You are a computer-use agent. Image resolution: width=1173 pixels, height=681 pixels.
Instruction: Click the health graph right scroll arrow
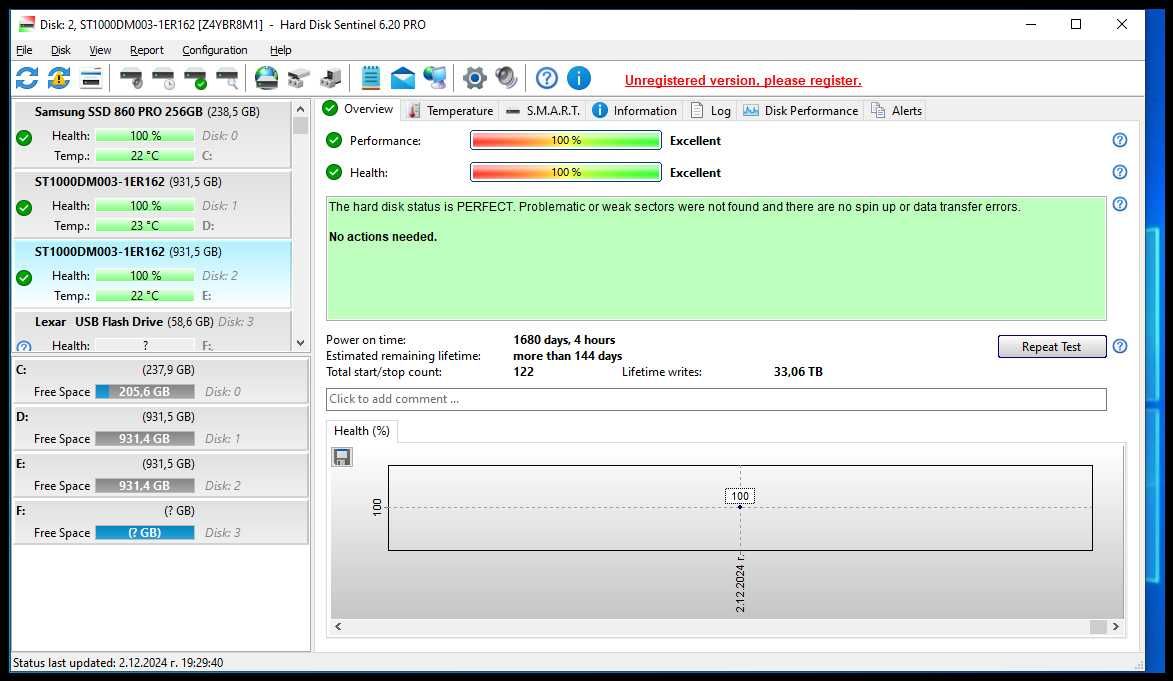[1115, 627]
